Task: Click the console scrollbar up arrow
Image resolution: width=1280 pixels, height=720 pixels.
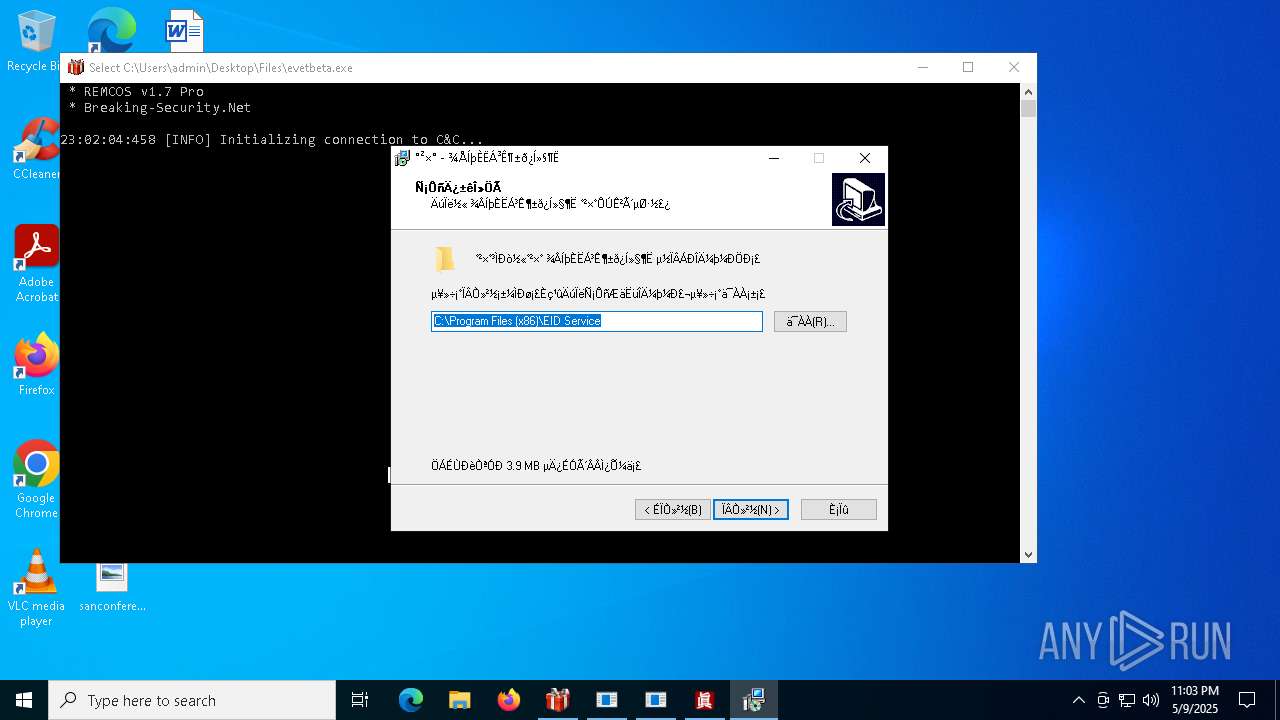Action: pos(1028,91)
